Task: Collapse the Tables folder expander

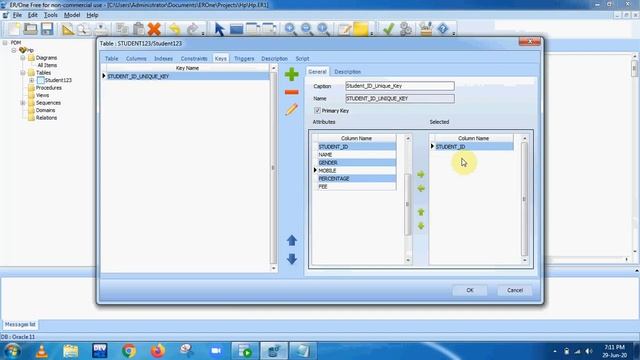Action: point(23,73)
